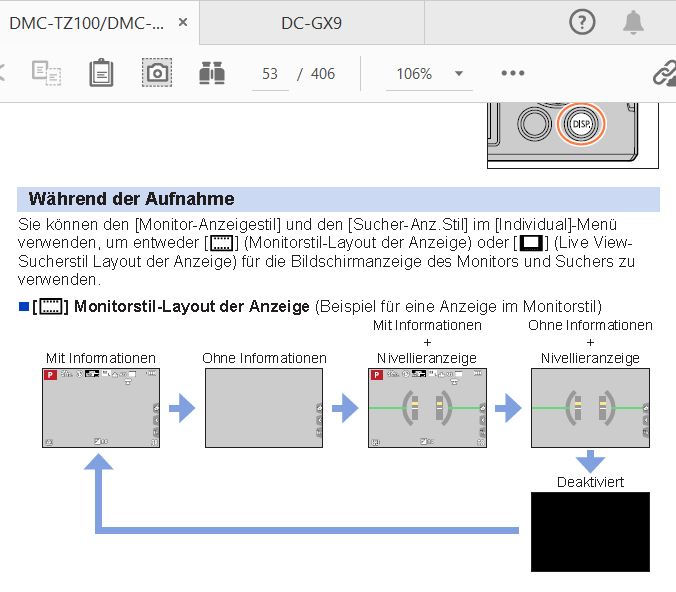The image size is (676, 592).
Task: Open the more tools ellipsis menu
Action: [x=513, y=73]
